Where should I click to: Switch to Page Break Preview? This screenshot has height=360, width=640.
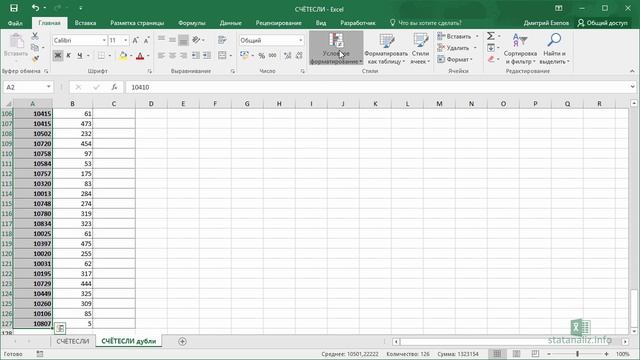tap(535, 354)
